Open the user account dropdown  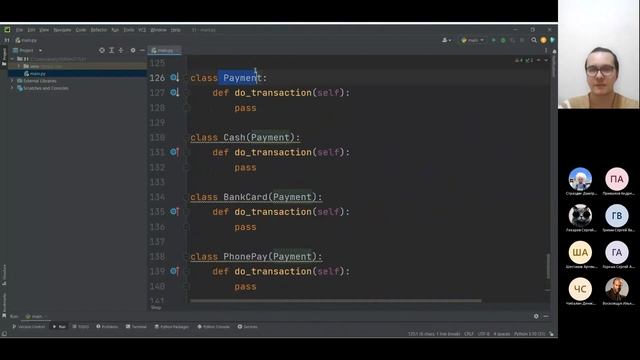click(x=447, y=40)
